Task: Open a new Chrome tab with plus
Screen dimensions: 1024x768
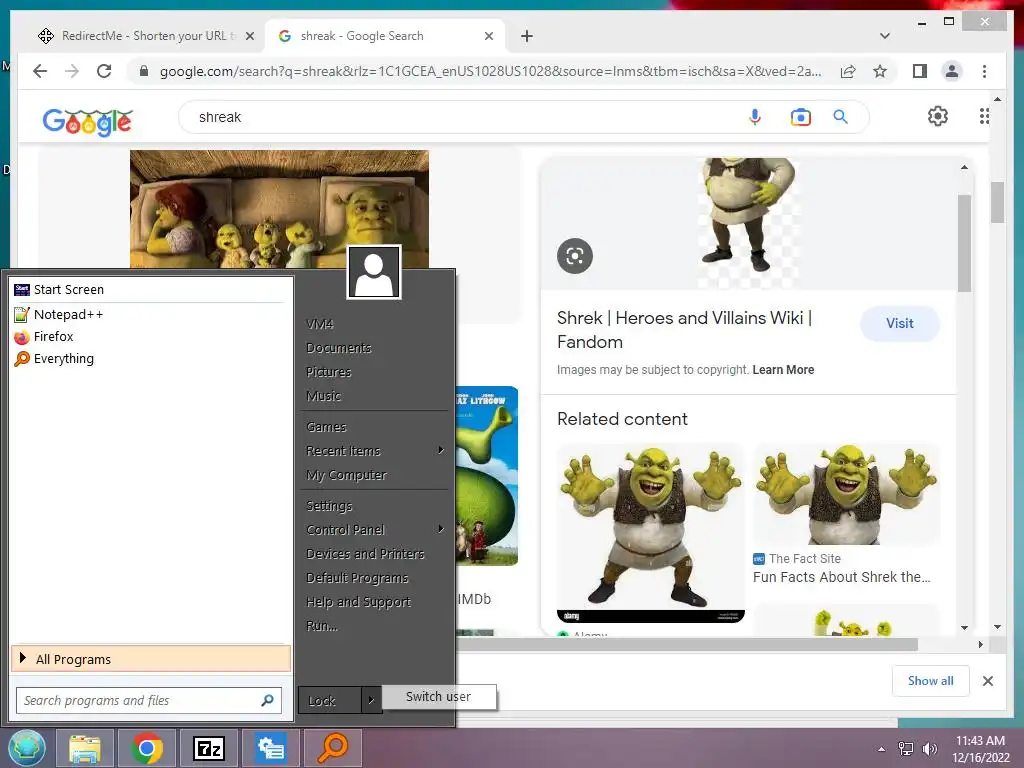Action: 526,36
